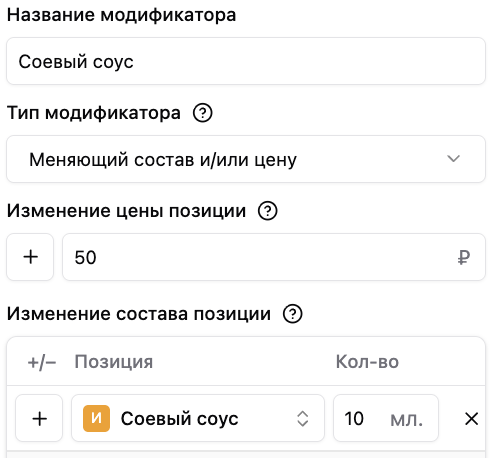Toggle plus sign in composition row

[39, 418]
